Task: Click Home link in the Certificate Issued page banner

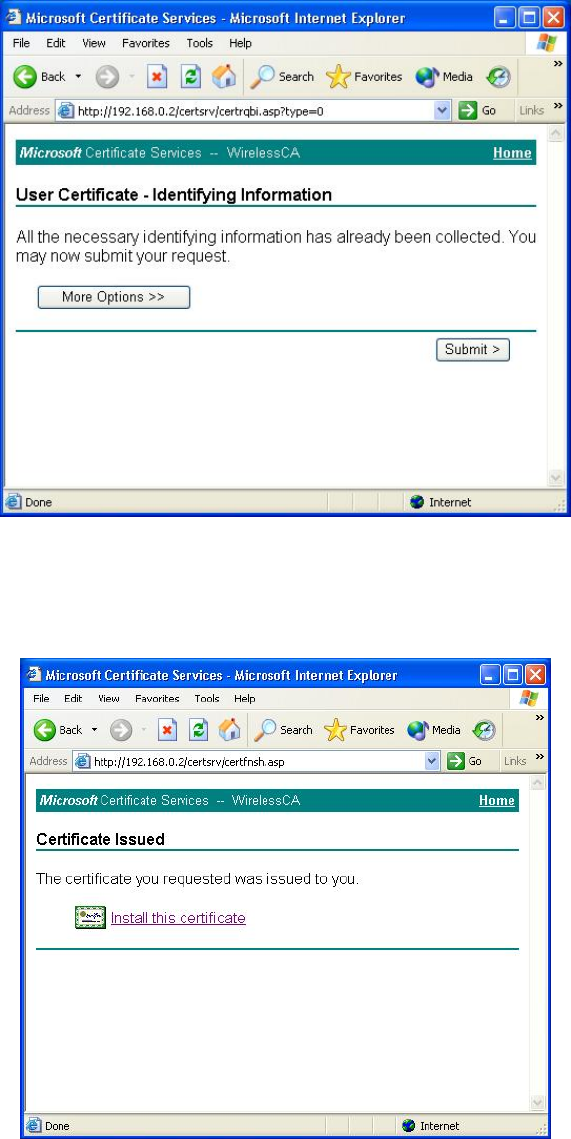Action: 497,800
